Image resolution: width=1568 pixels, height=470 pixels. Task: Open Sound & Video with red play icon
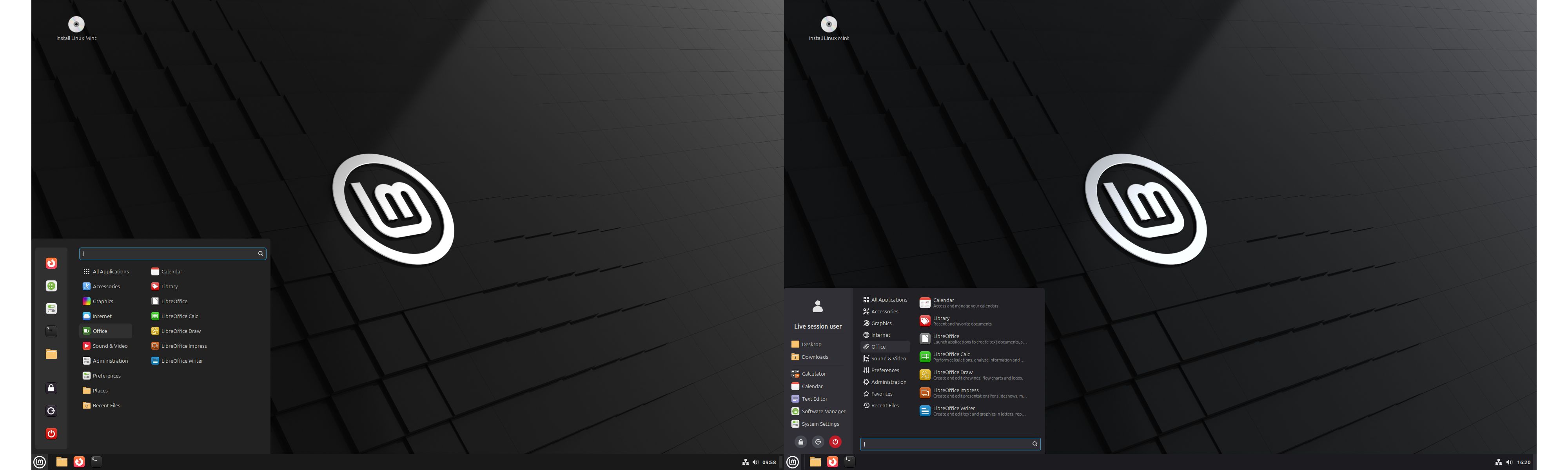(110, 346)
